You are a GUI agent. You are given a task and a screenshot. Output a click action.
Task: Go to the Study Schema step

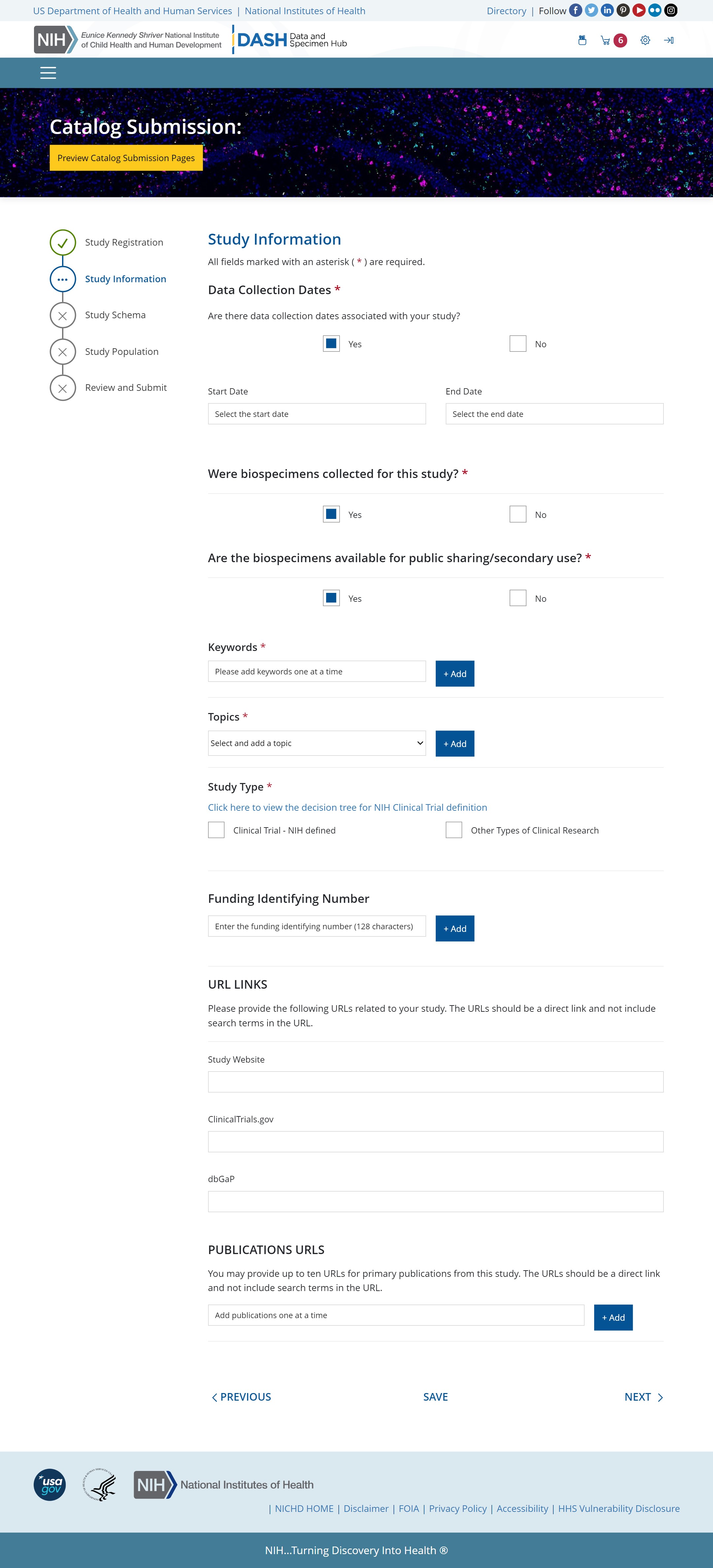(x=115, y=315)
